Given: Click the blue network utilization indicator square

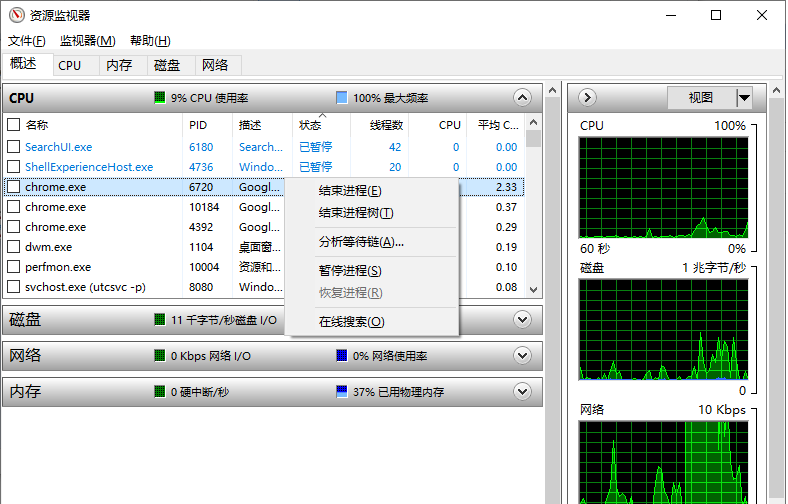Looking at the screenshot, I should click(x=341, y=356).
